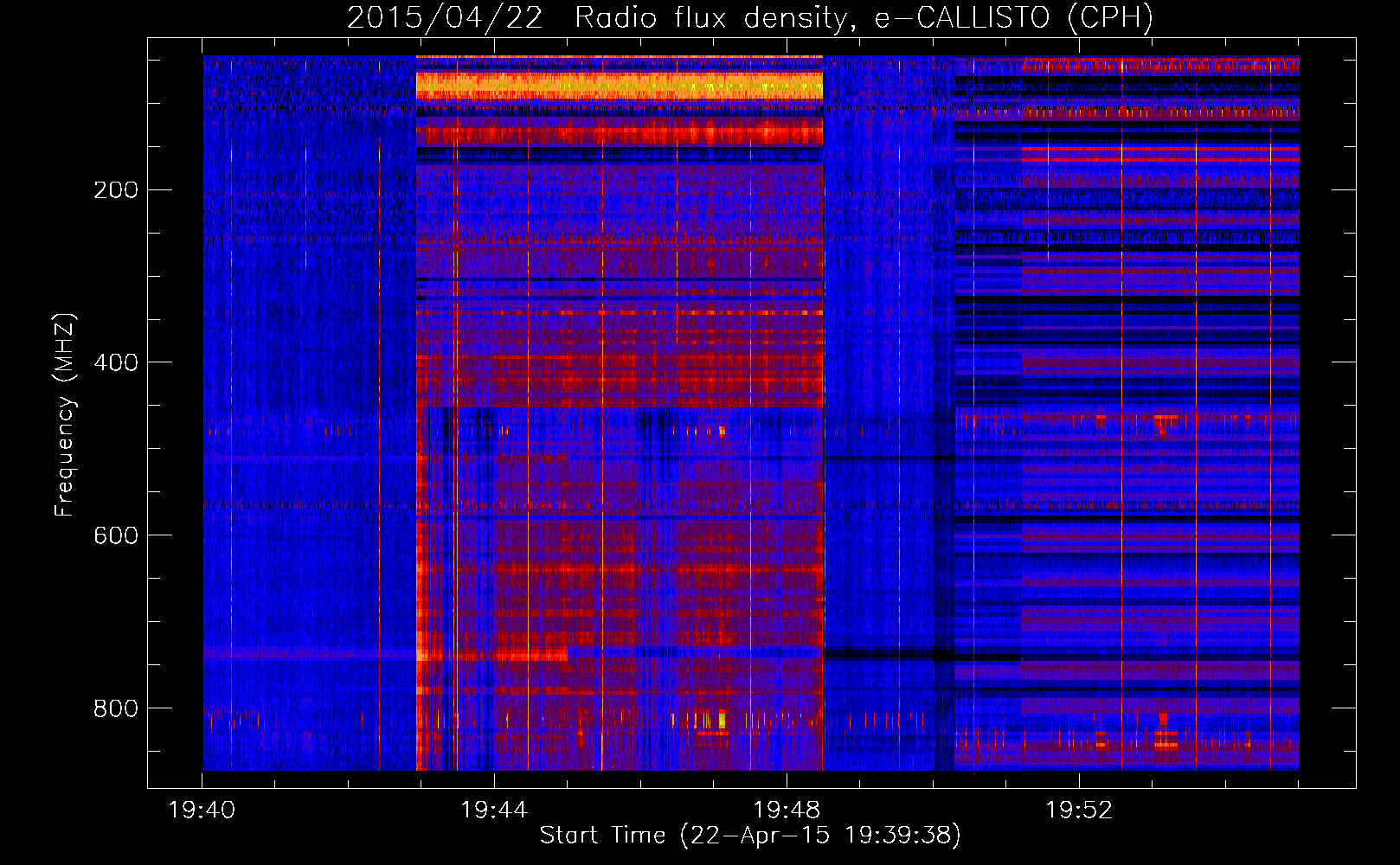Click the bright yellow emission band at top
The height and width of the screenshot is (865, 1400).
click(620, 86)
